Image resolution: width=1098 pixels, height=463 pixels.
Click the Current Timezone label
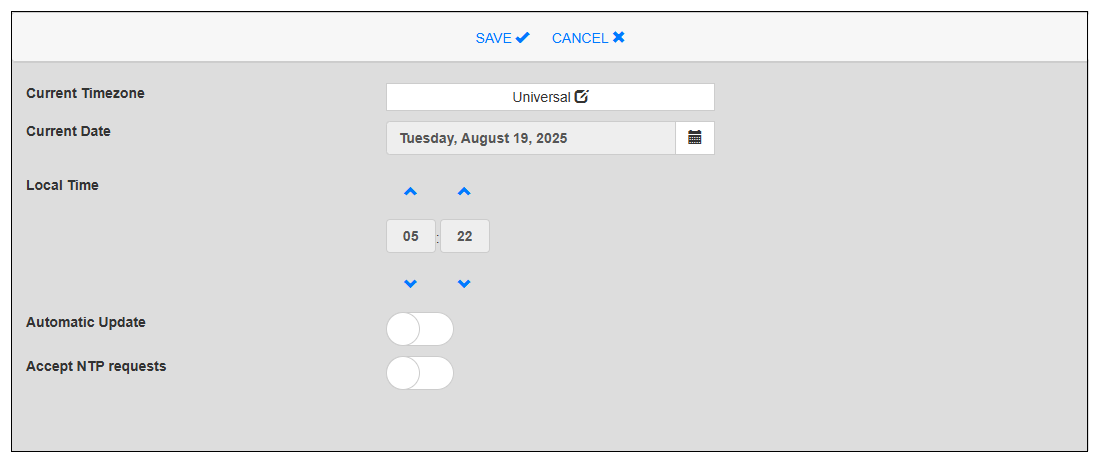[85, 93]
